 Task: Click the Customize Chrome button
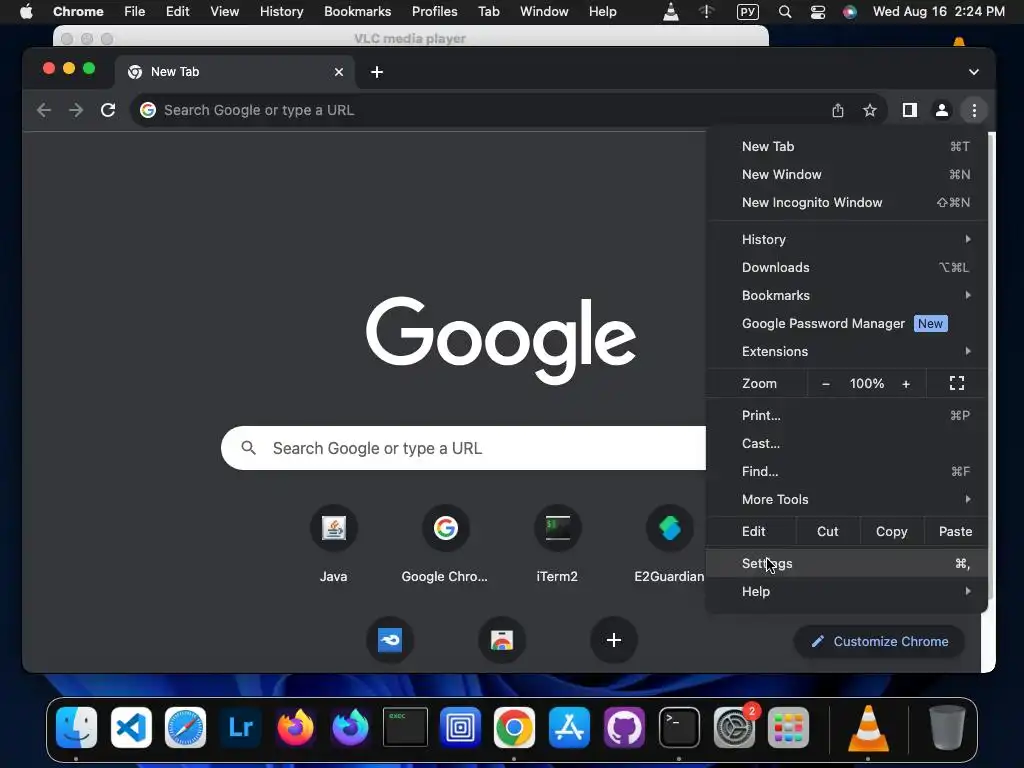(x=879, y=641)
